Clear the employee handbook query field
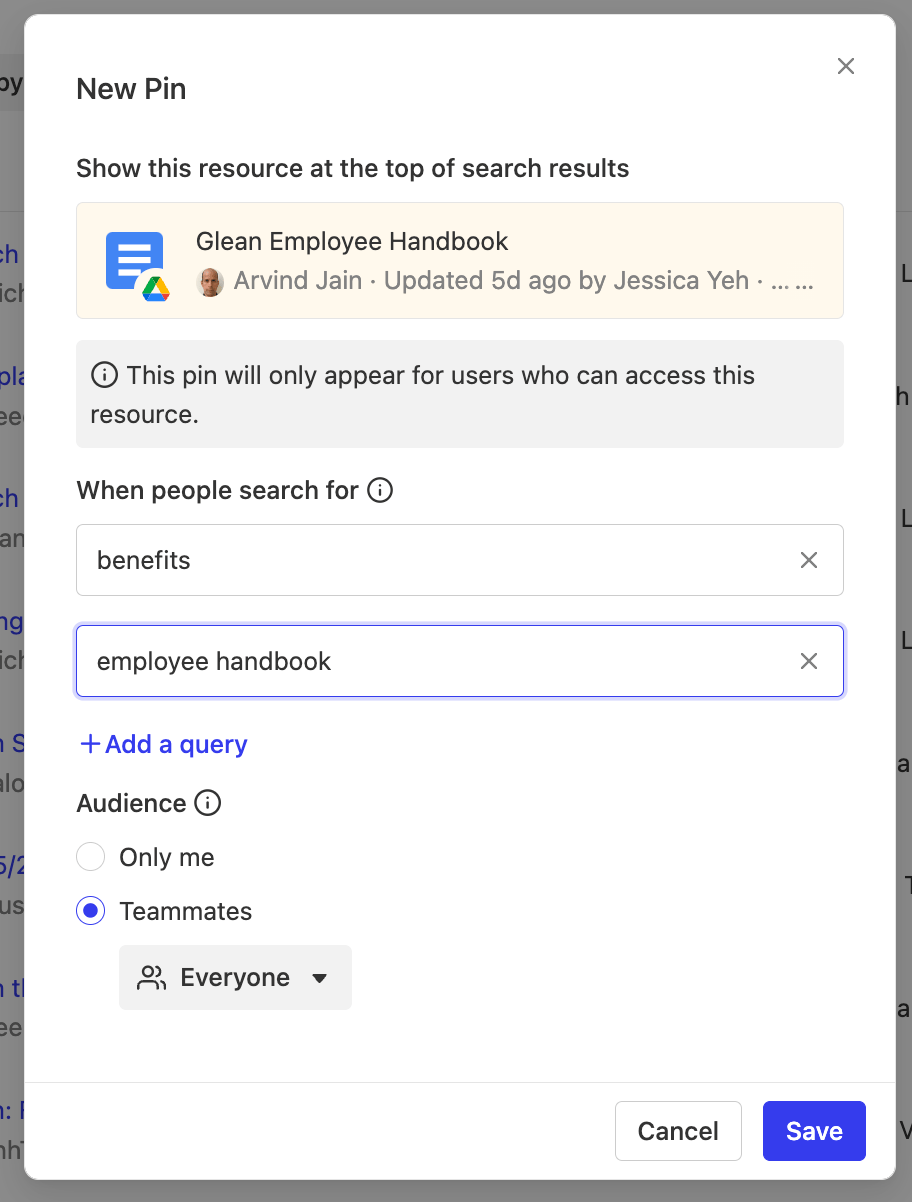The width and height of the screenshot is (912, 1202). [809, 661]
